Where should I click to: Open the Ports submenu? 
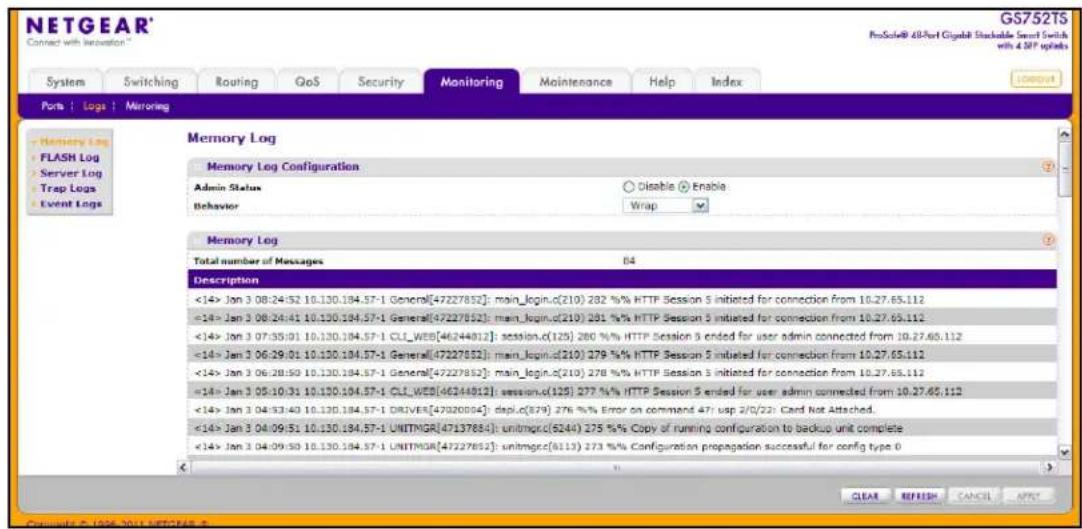pos(52,106)
